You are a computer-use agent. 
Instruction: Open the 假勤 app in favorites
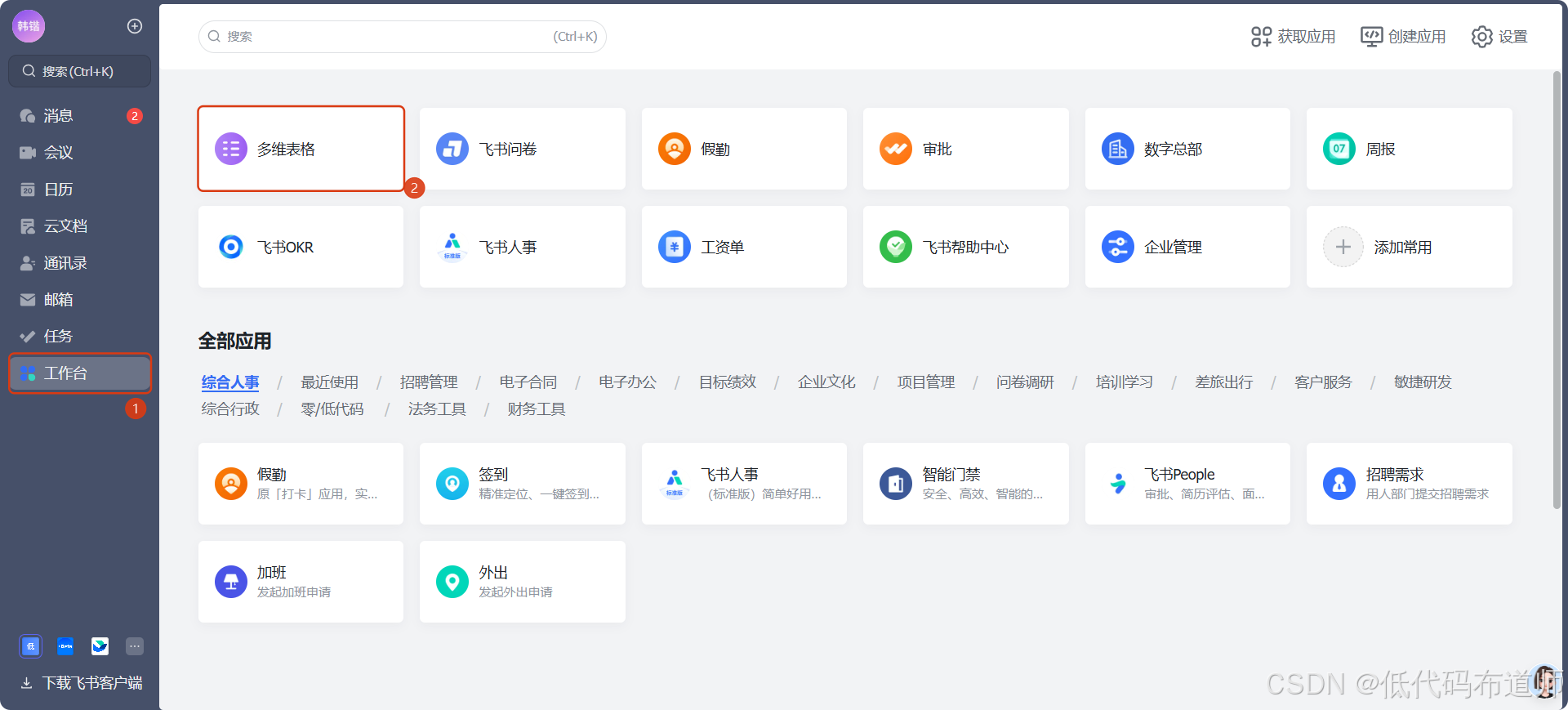744,149
